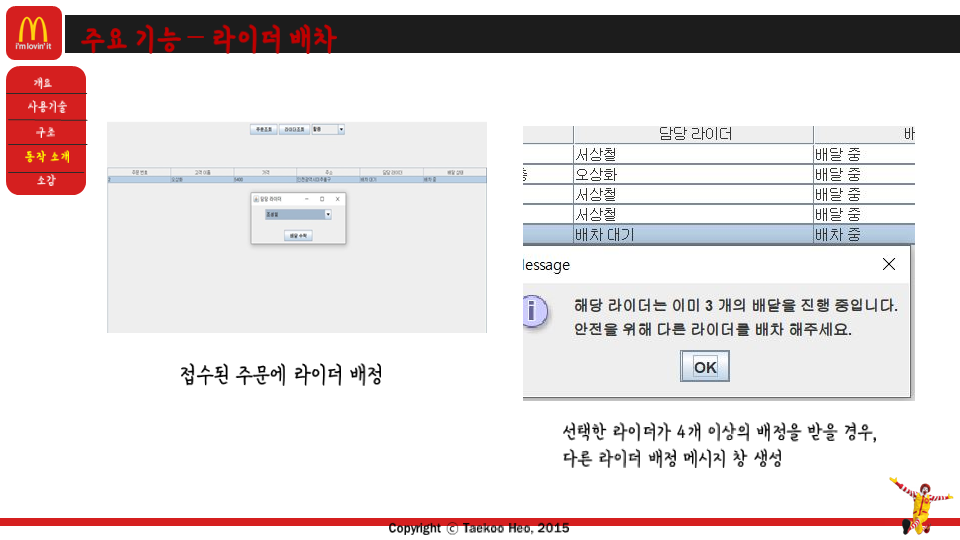Maximize the 담당 라이더 dialog

tap(322, 199)
